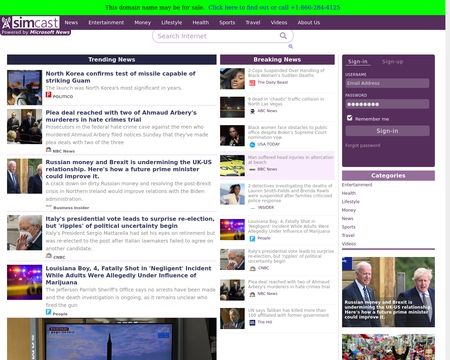Switch to the Sign-up tab

(392, 62)
